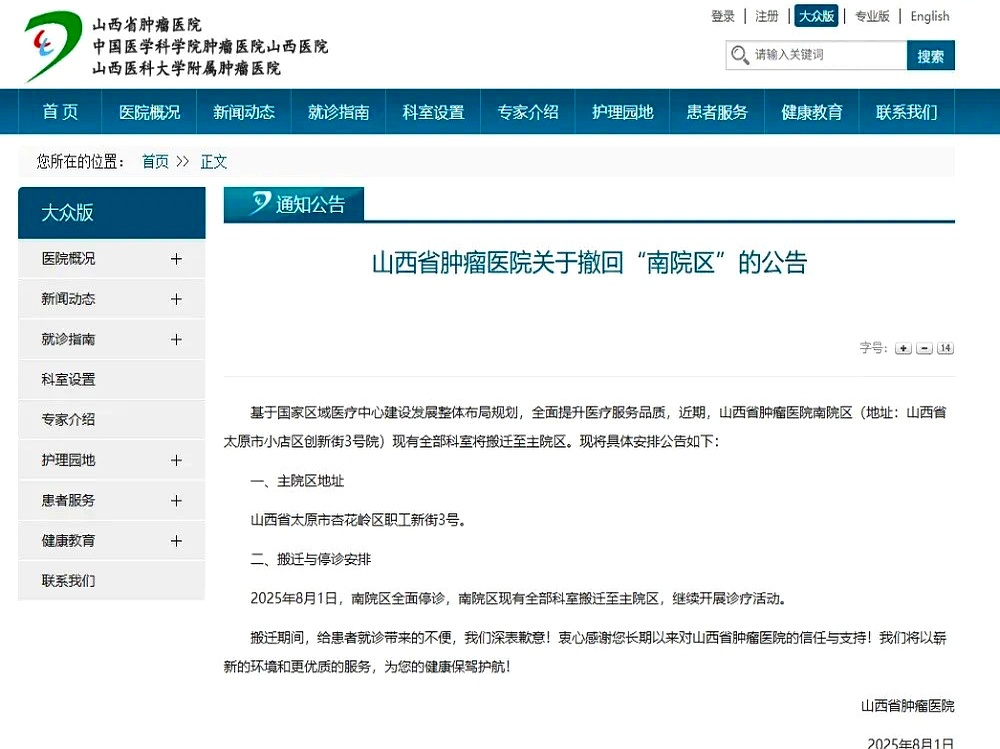This screenshot has width=1000, height=749.
Task: Open 联系我们 in top navigation bar
Action: [906, 112]
